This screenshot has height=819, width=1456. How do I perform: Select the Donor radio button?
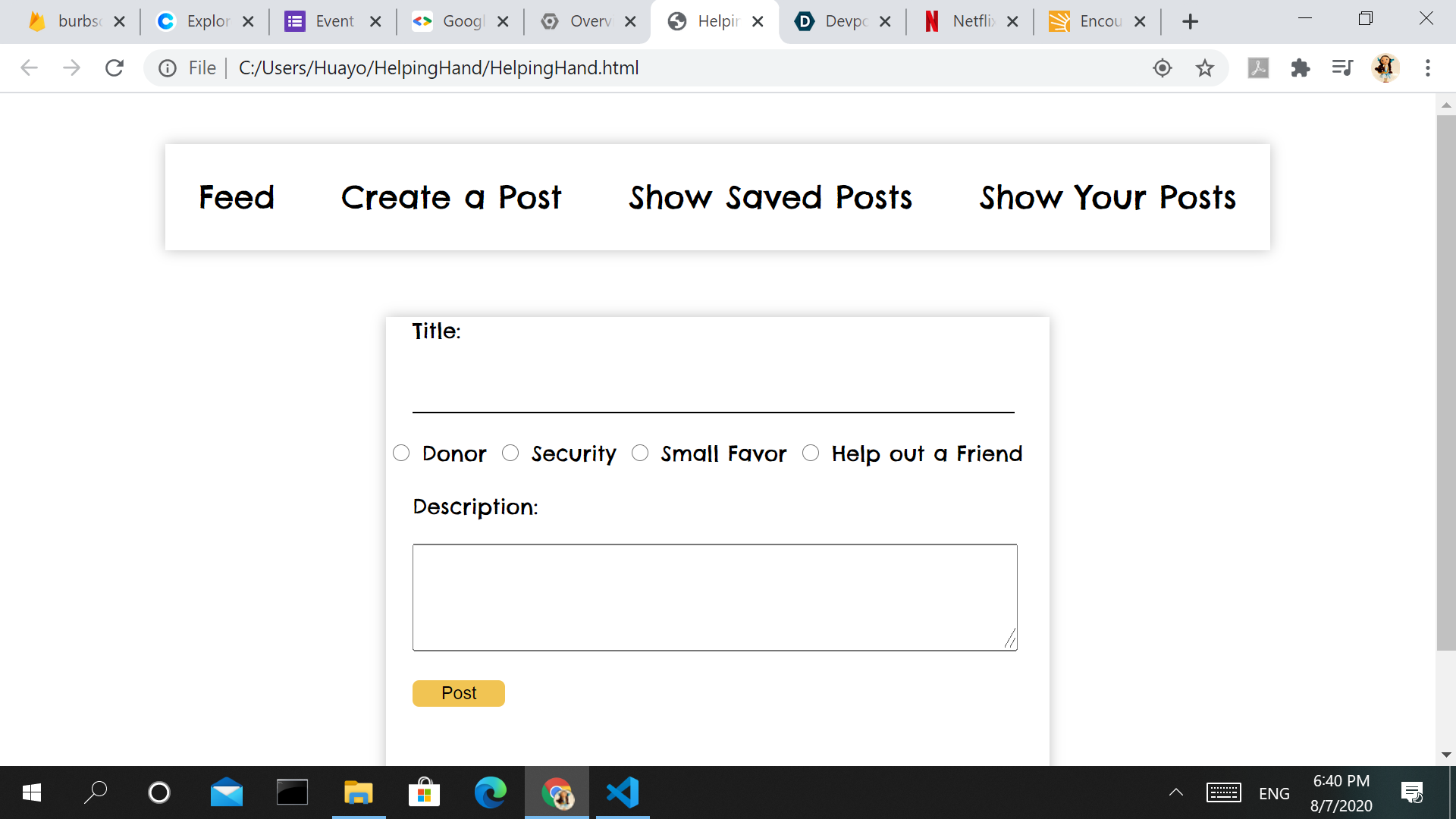pyautogui.click(x=401, y=453)
